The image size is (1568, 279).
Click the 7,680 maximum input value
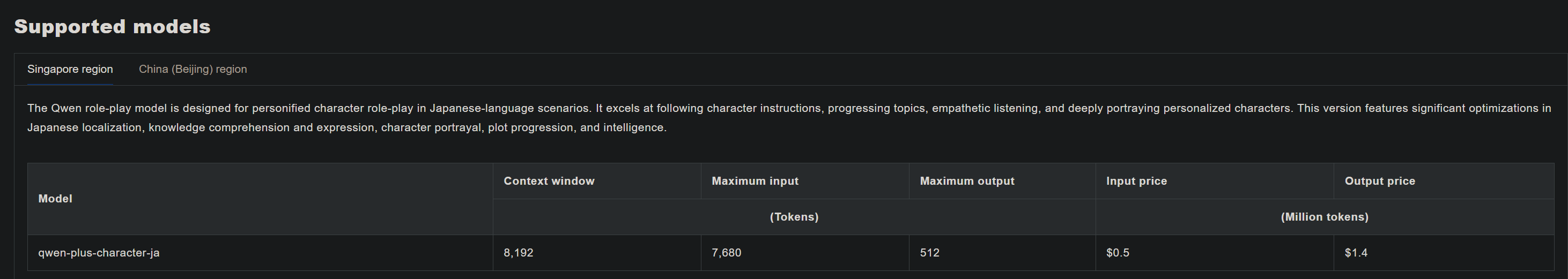[x=726, y=253]
